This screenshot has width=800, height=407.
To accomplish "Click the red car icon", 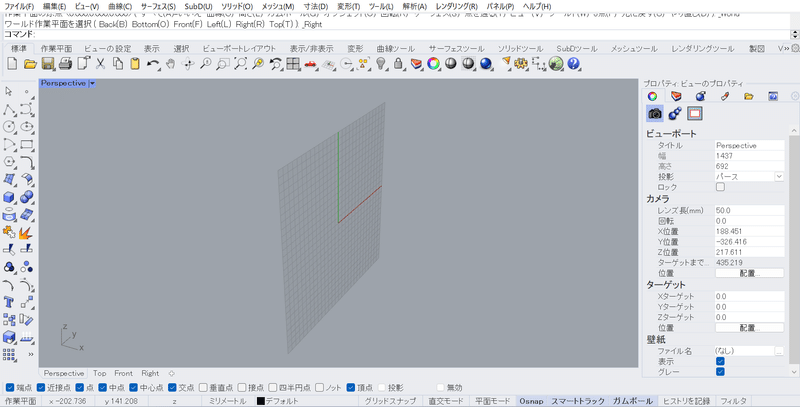I will pos(310,64).
